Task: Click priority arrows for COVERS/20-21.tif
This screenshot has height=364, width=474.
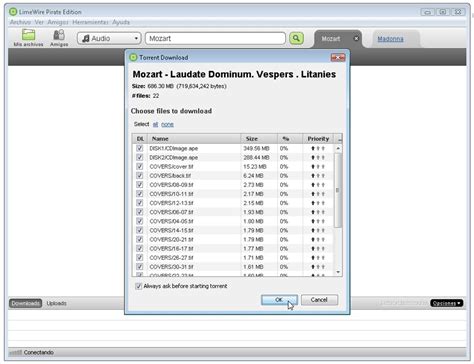Action: [x=318, y=239]
